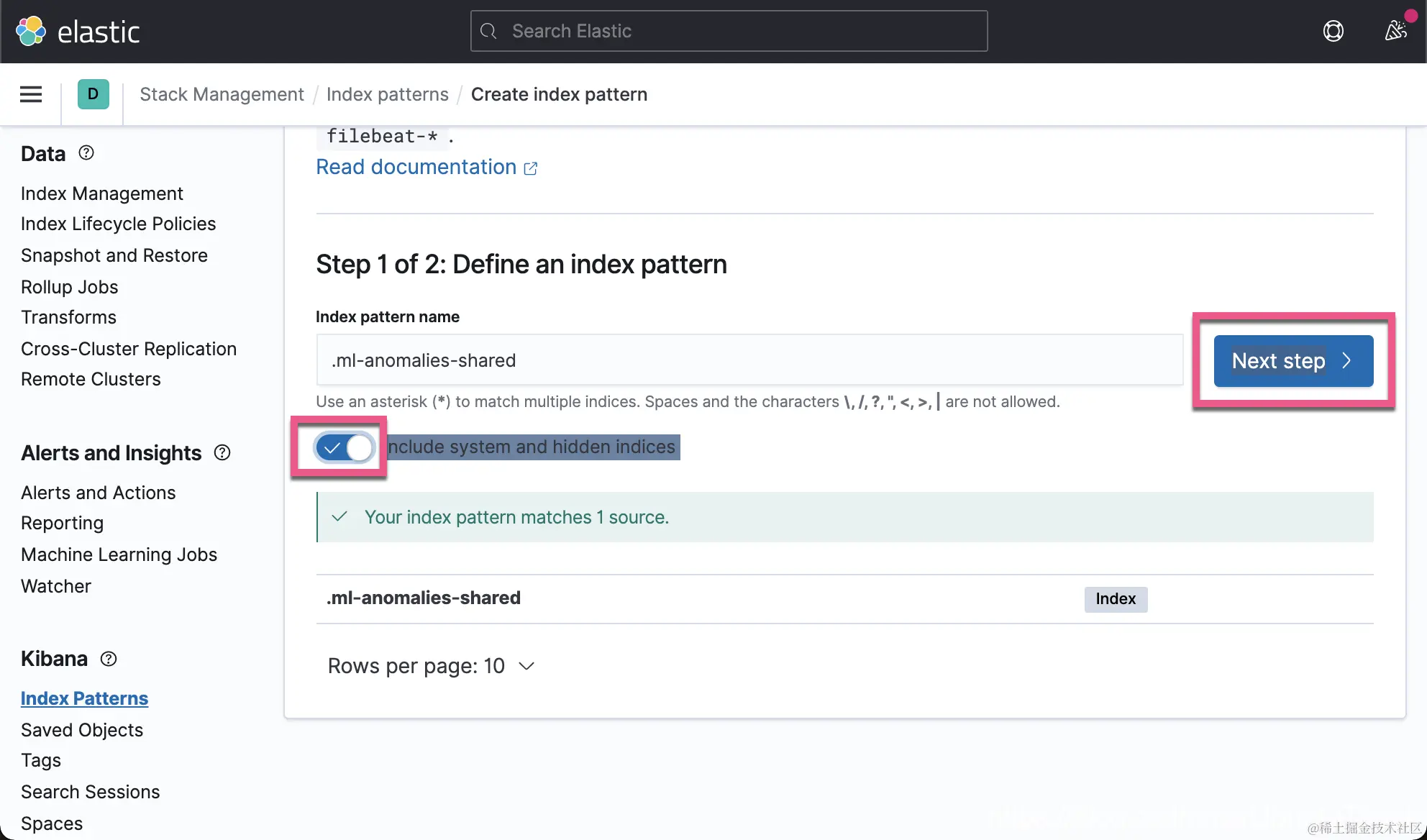Image resolution: width=1427 pixels, height=840 pixels.
Task: Click the Elastic logo icon
Action: click(x=31, y=31)
